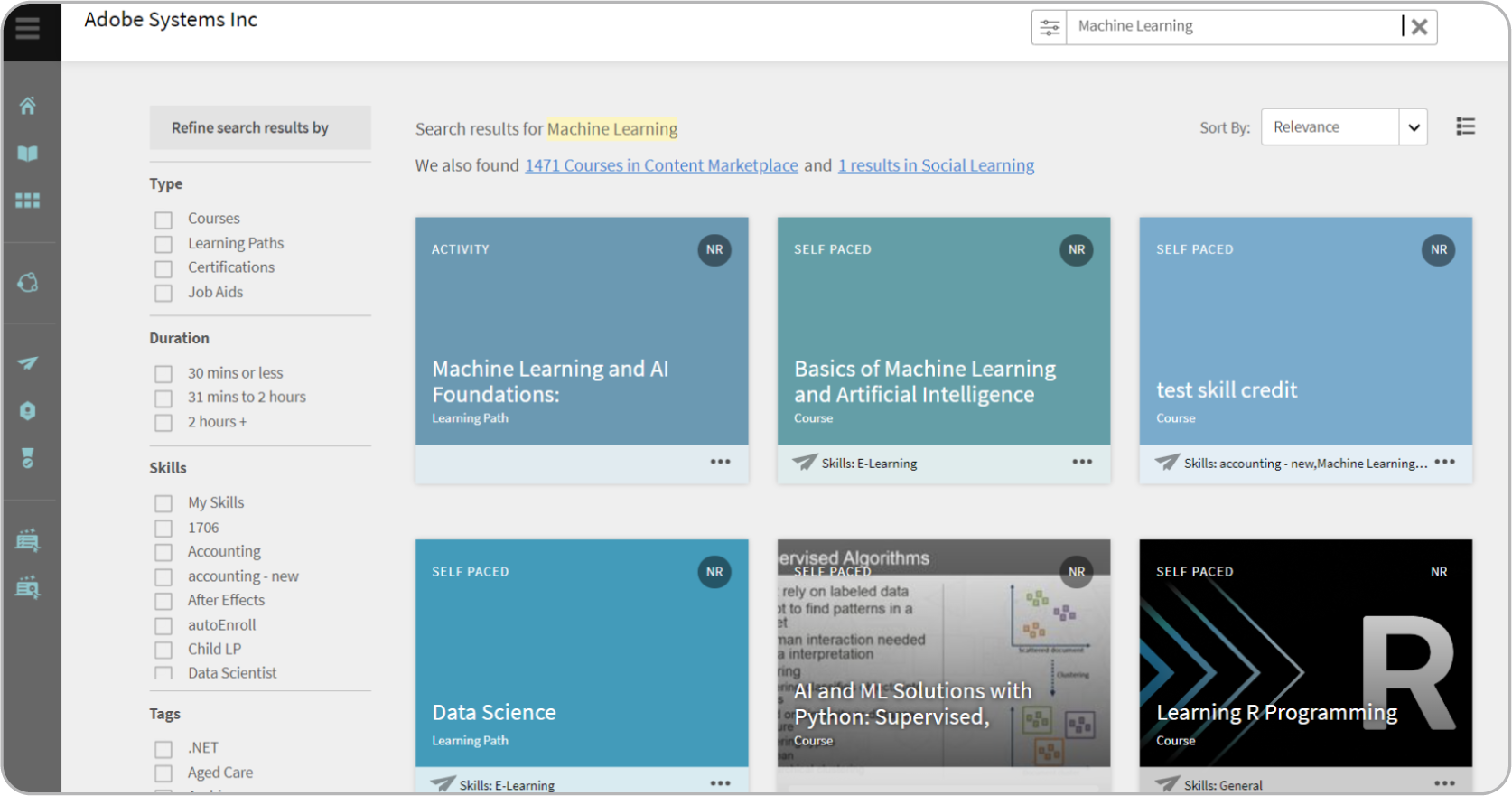Open options menu on Learning R Programming card
The width and height of the screenshot is (1512, 796).
pos(1445,783)
